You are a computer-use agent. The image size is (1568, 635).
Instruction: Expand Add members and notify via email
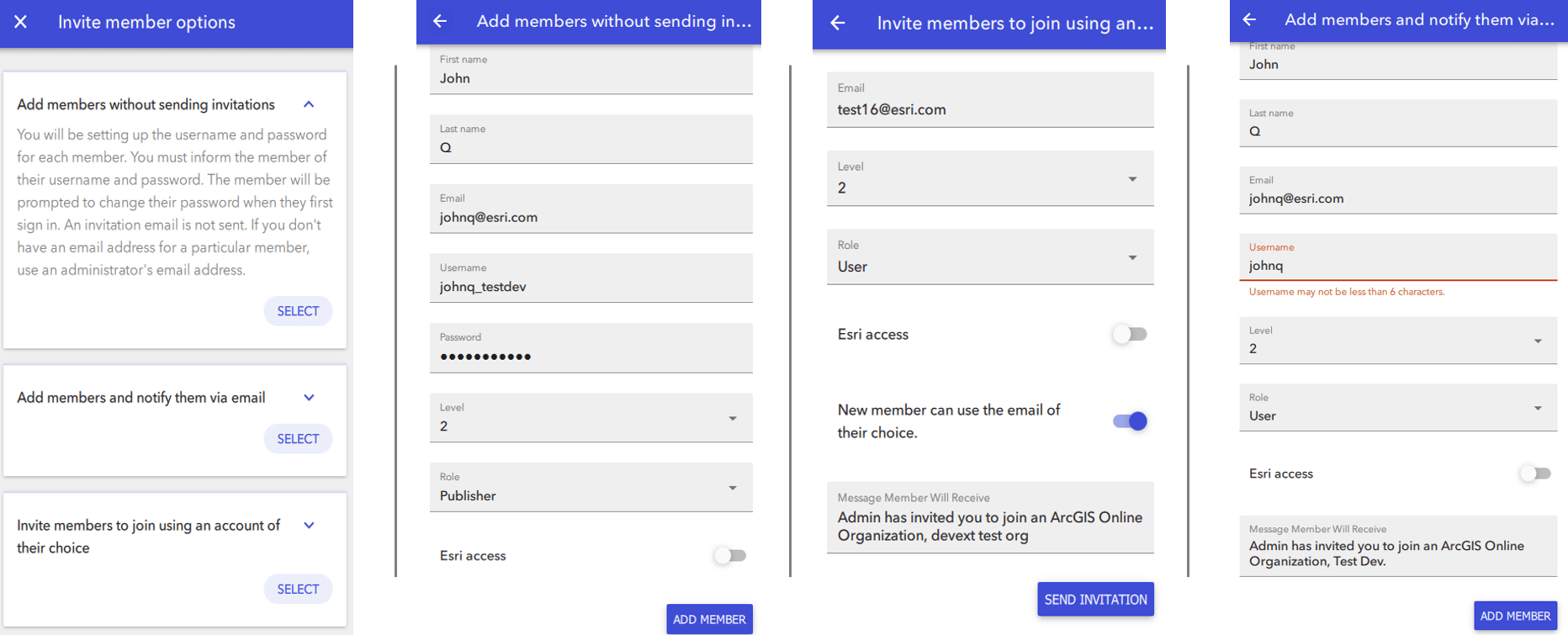(309, 397)
